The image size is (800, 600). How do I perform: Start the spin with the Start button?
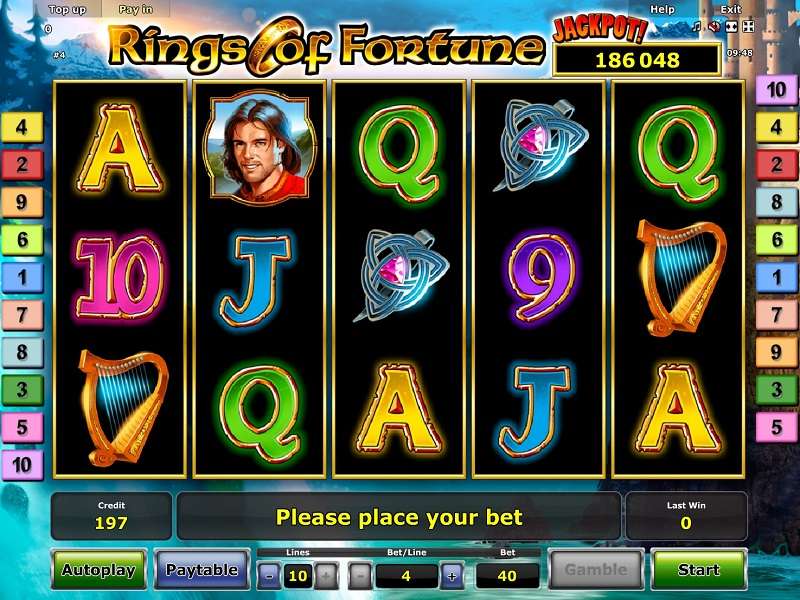pyautogui.click(x=698, y=569)
